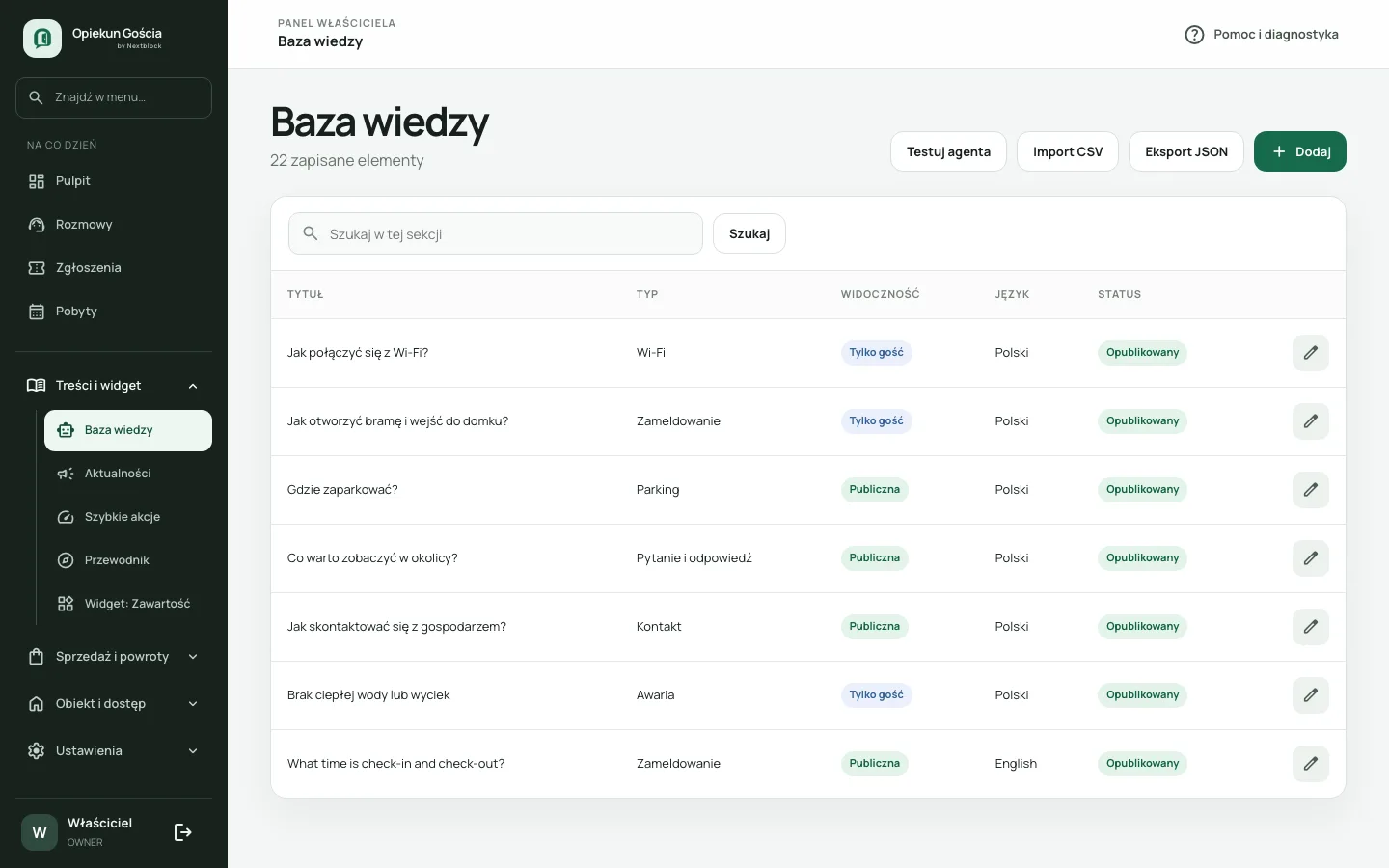Click the logout icon next to Właściciel

(x=183, y=832)
